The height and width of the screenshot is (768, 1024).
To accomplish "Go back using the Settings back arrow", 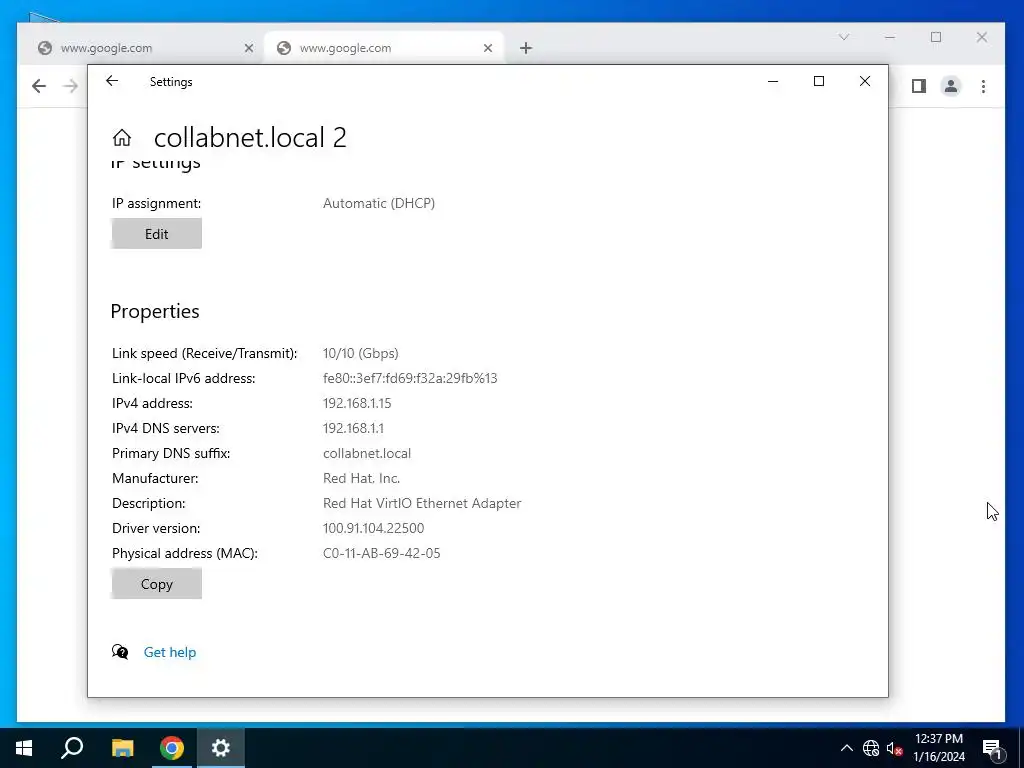I will point(112,81).
